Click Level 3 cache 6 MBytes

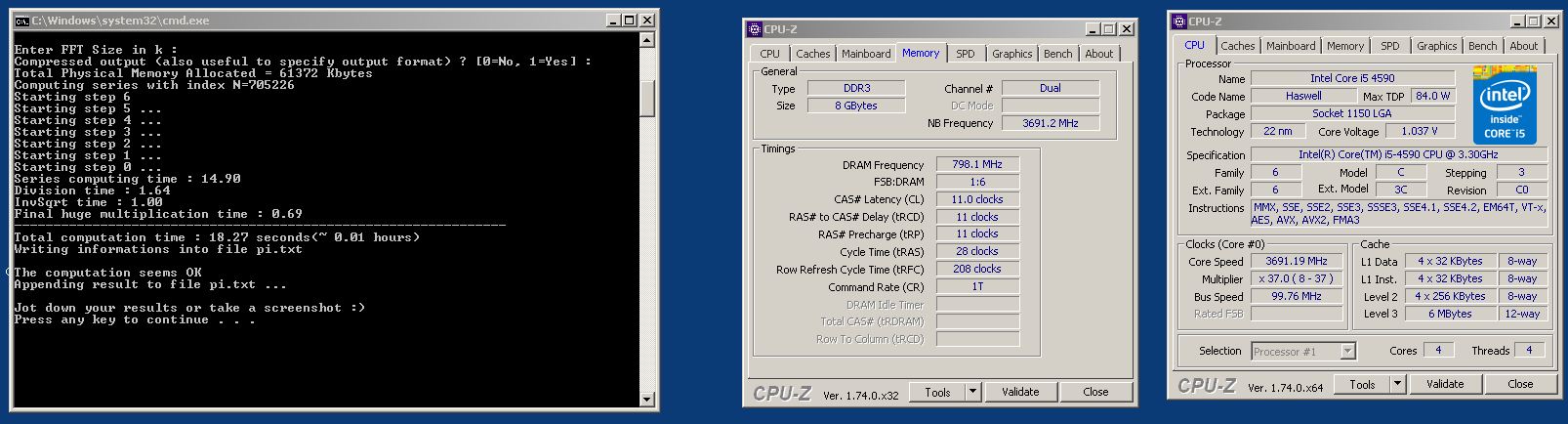click(x=1450, y=314)
